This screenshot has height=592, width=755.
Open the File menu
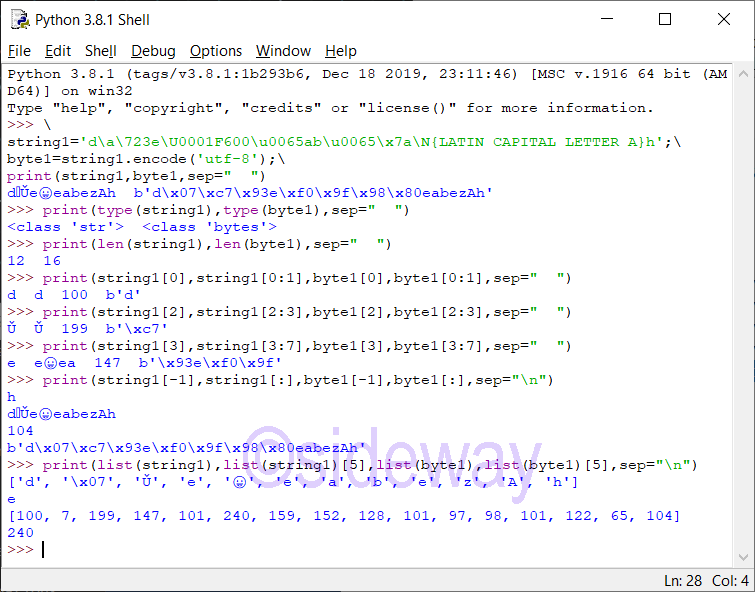pos(19,51)
